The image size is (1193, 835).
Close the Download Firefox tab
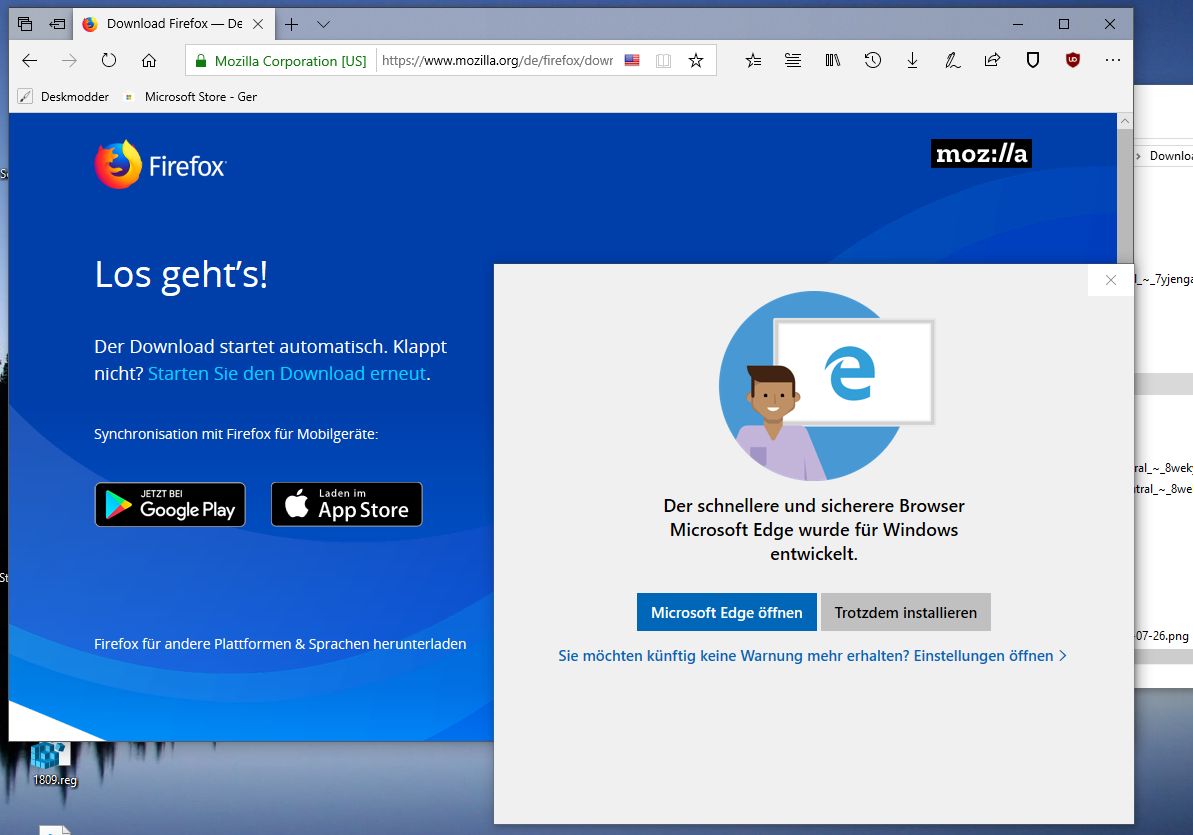[x=258, y=24]
